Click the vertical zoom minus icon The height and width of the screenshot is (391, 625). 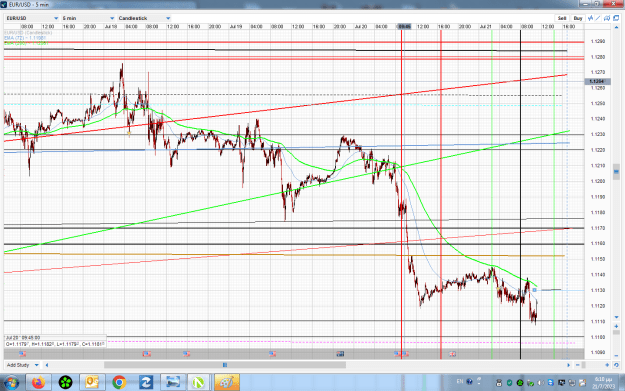[x=616, y=355]
